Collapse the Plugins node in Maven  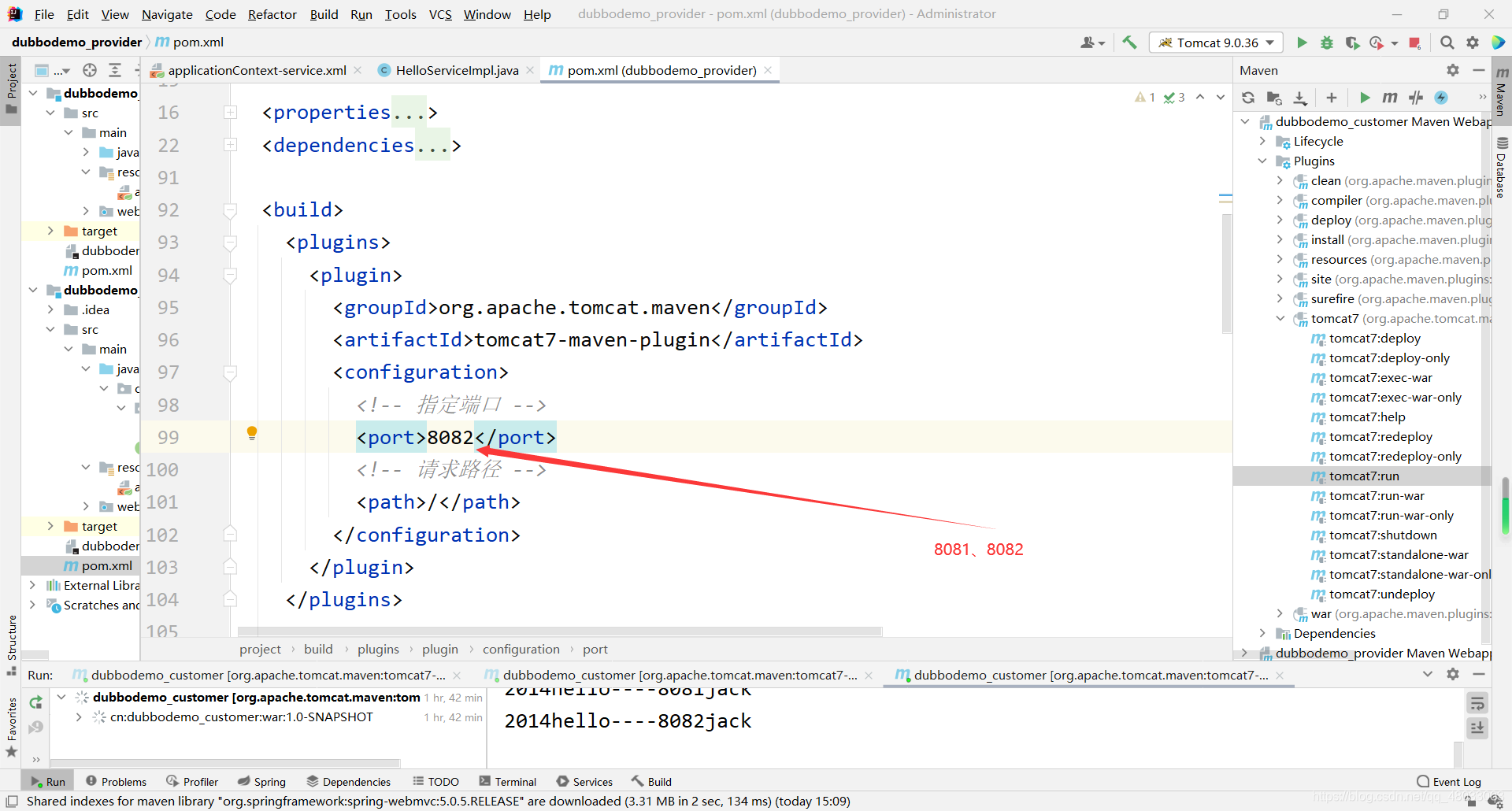coord(1262,161)
